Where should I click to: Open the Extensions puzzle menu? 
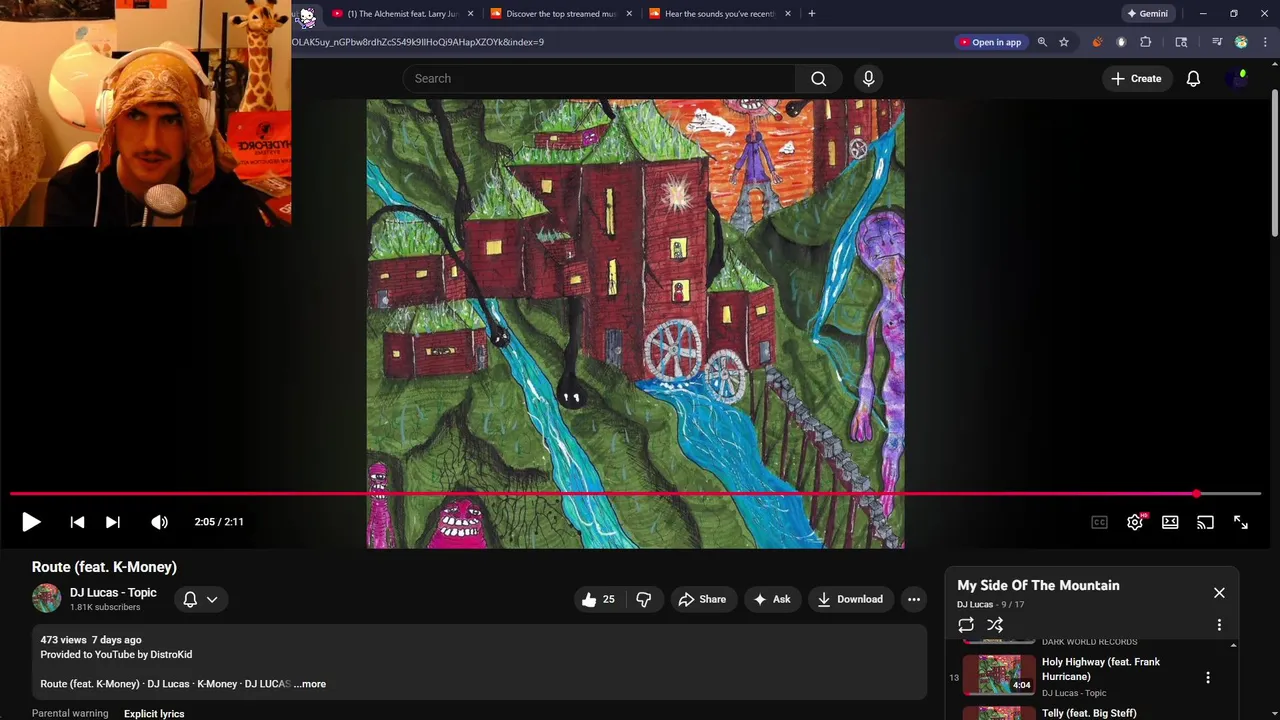1146,42
